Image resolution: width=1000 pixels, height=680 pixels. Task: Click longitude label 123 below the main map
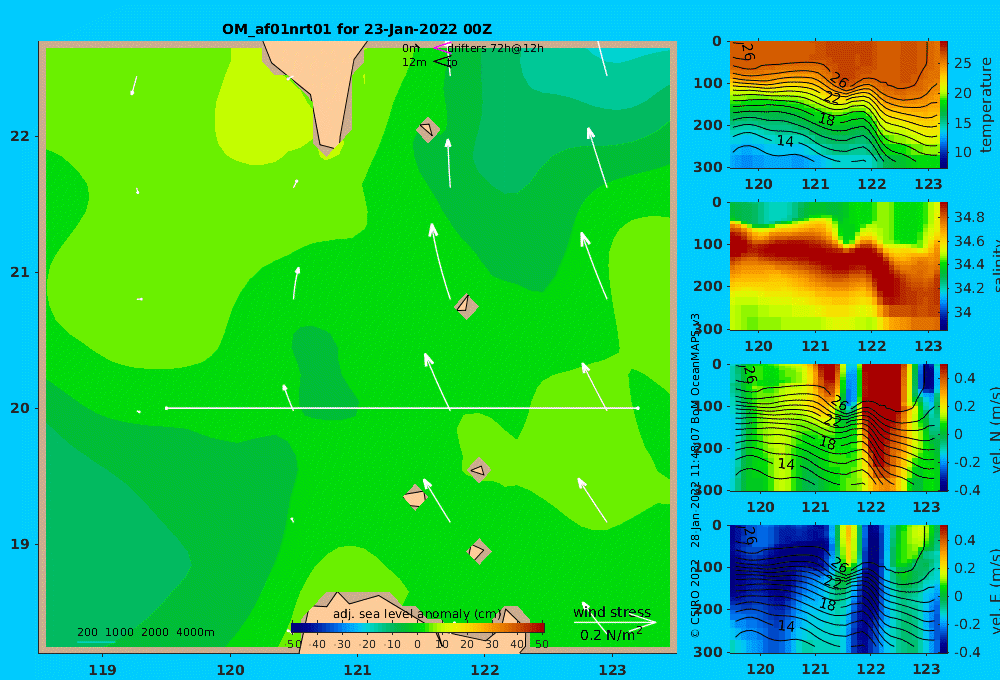click(612, 670)
